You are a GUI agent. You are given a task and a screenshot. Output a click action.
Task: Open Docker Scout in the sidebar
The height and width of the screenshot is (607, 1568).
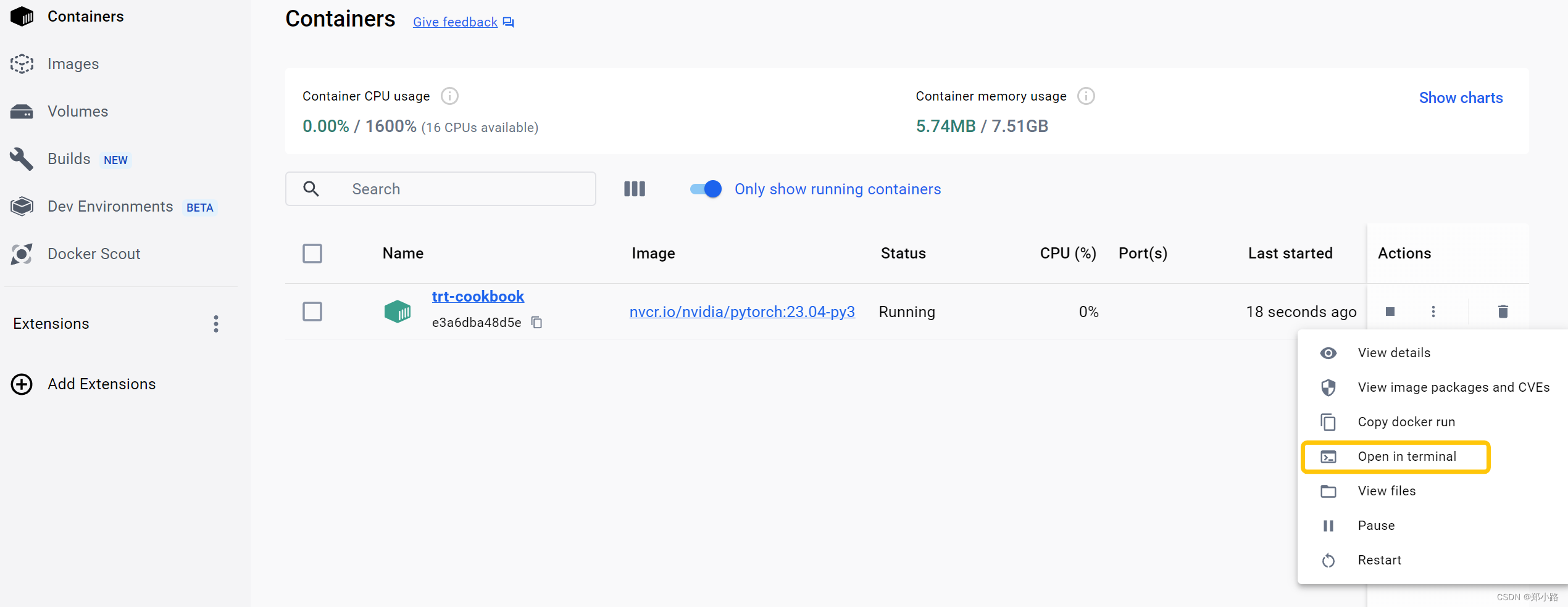pos(94,254)
